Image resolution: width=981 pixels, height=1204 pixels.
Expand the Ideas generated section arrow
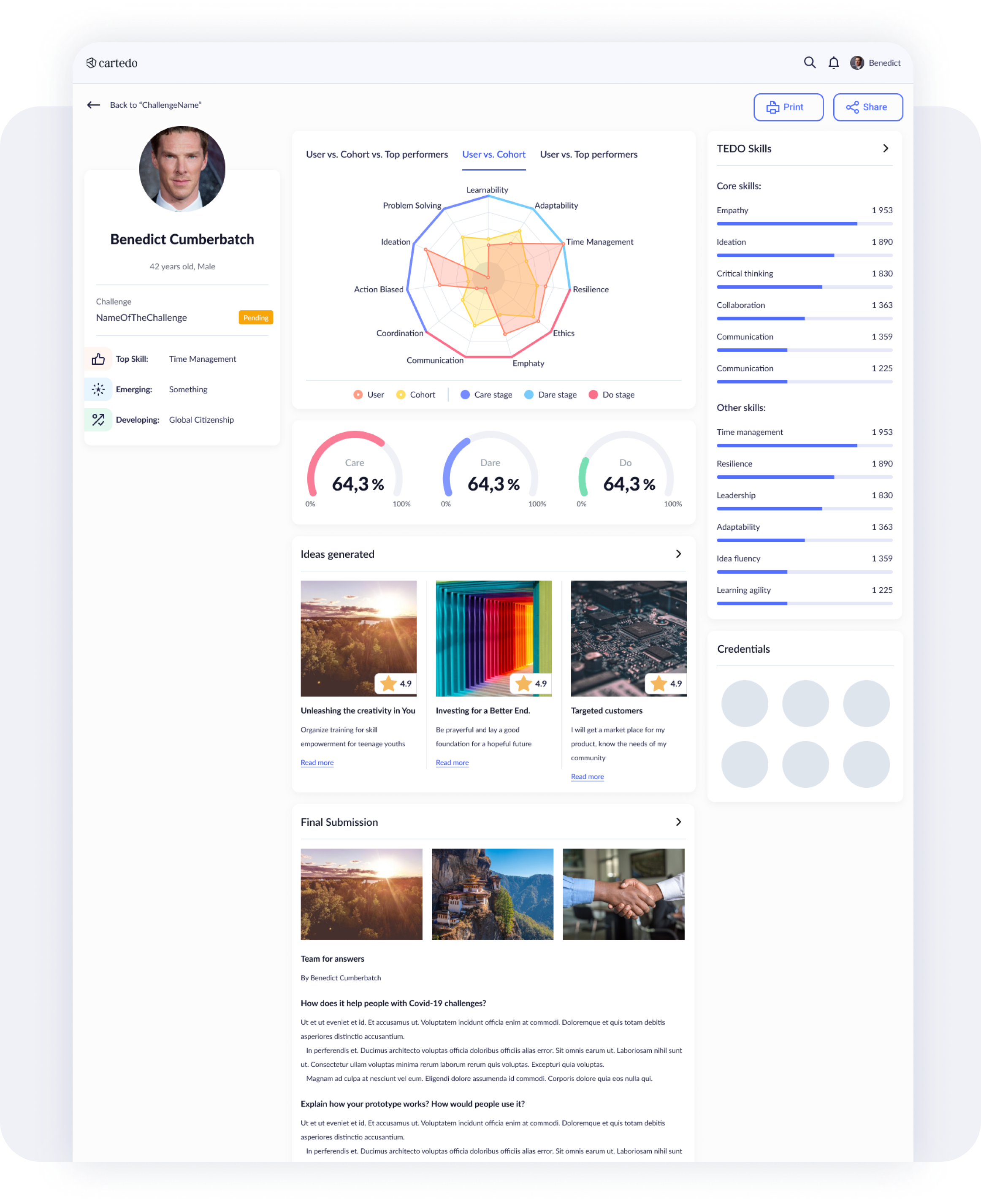point(678,554)
